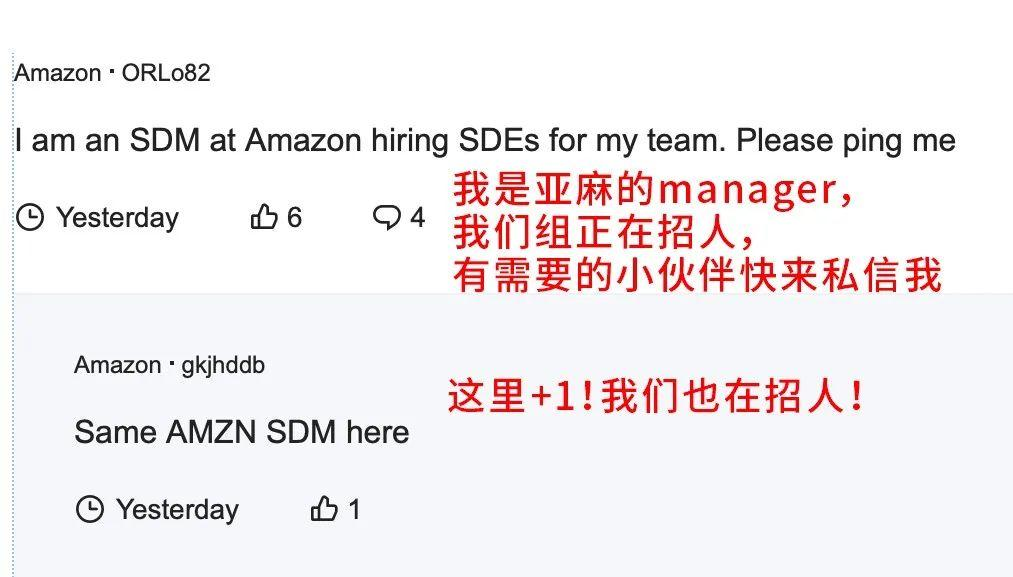
Task: Click the red annotation "我是亚麻的manager"
Action: (x=653, y=188)
